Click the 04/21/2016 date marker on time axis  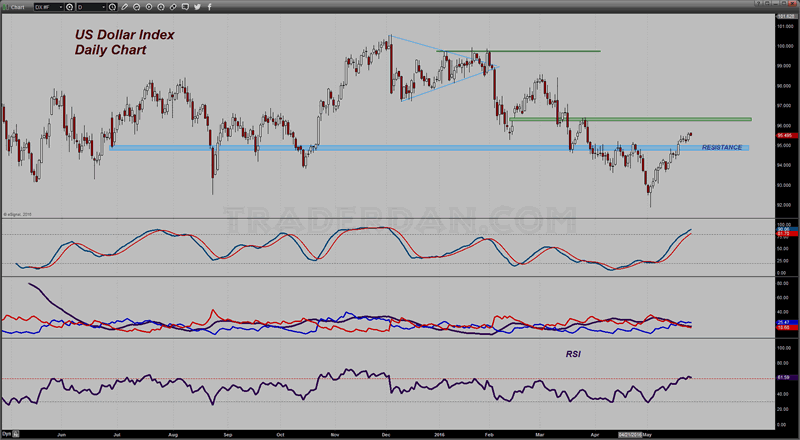tap(633, 435)
